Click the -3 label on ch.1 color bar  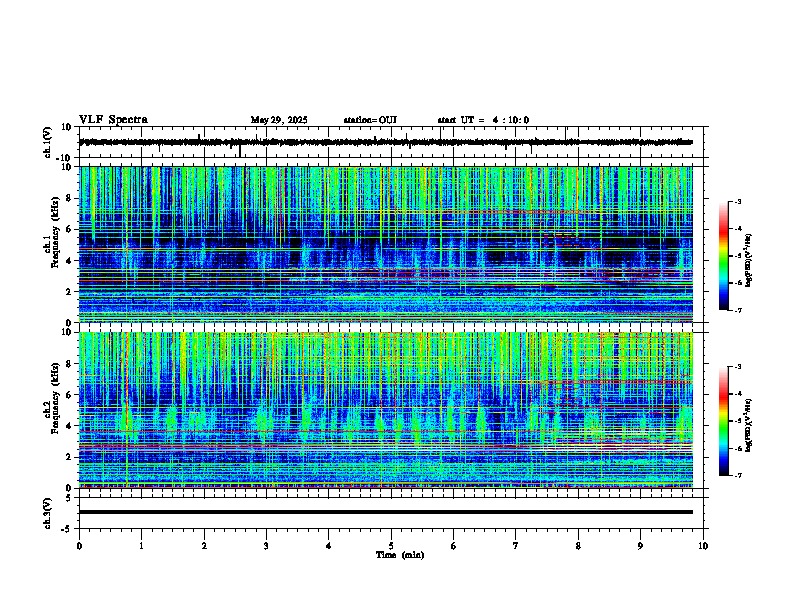coord(737,201)
